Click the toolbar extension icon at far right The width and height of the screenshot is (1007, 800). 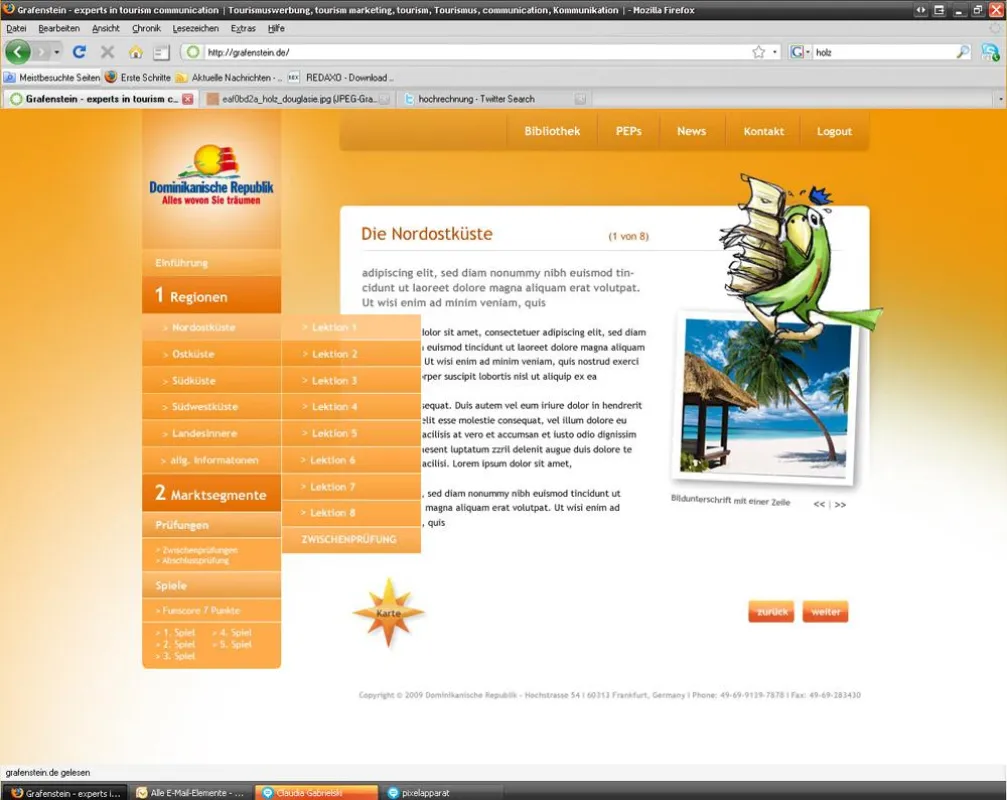click(990, 52)
